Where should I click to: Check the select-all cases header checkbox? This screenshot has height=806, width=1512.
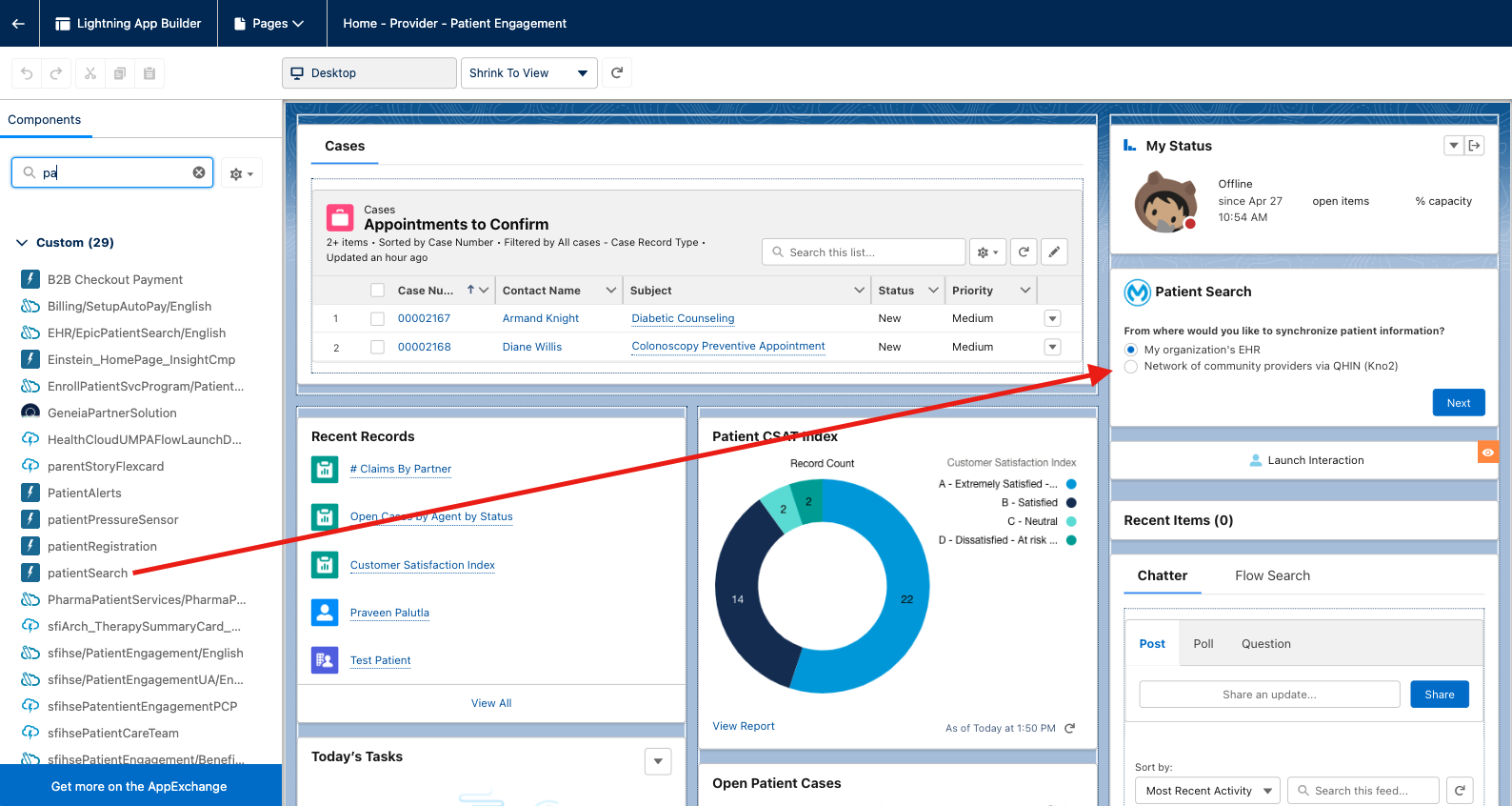[x=378, y=291]
